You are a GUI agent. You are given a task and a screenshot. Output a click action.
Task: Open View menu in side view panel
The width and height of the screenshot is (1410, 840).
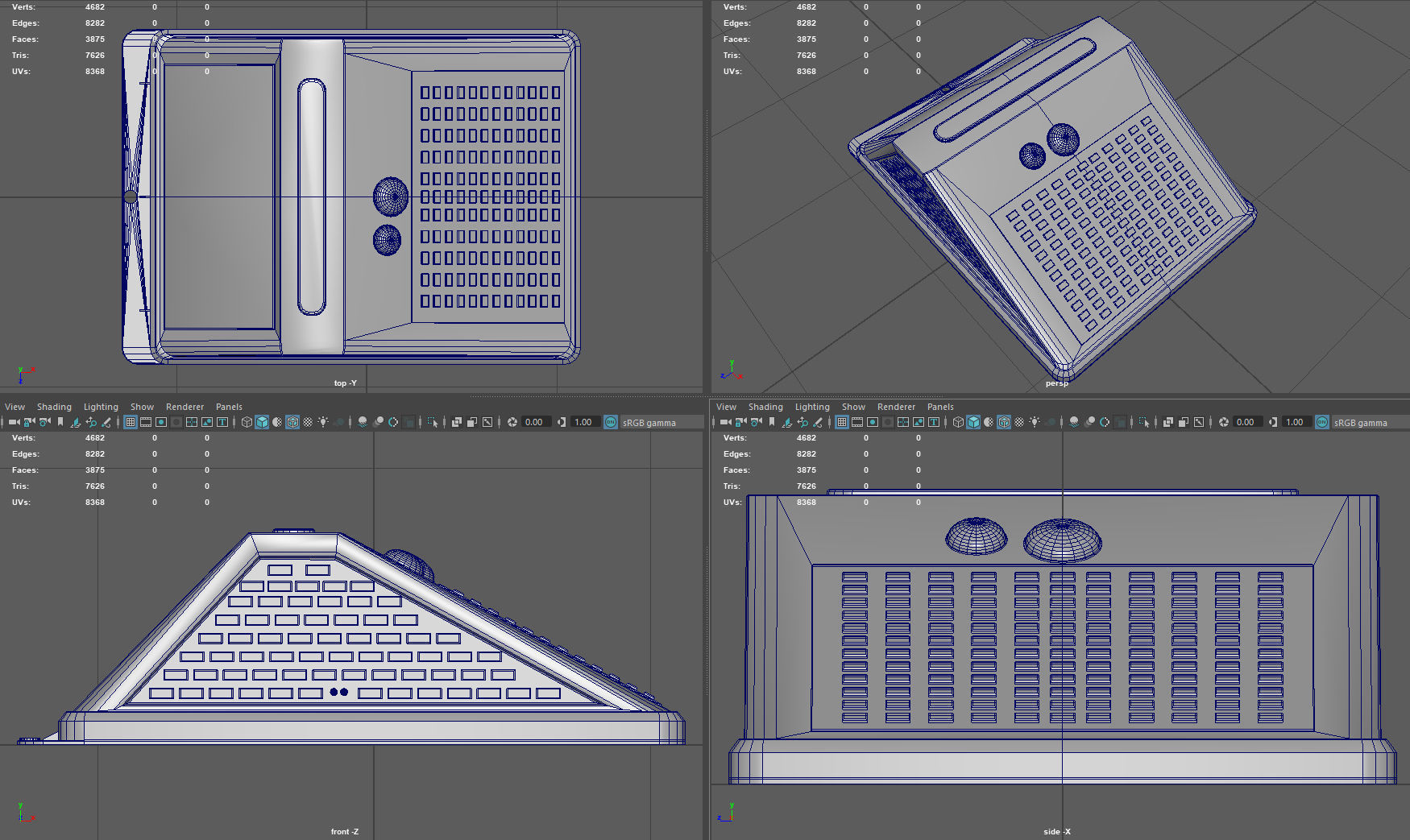tap(726, 407)
